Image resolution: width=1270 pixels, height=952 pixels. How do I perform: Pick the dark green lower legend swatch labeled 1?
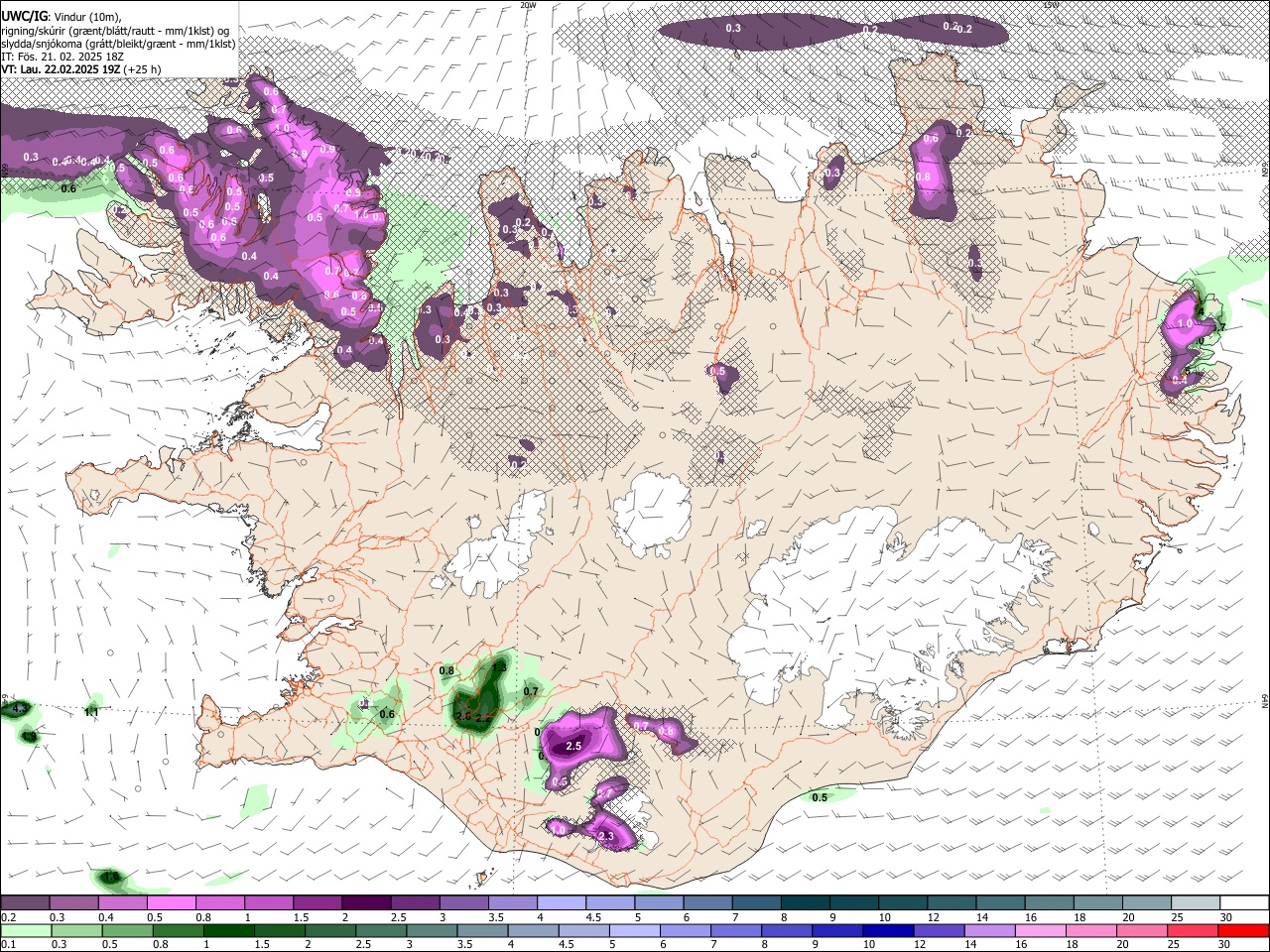[228, 930]
